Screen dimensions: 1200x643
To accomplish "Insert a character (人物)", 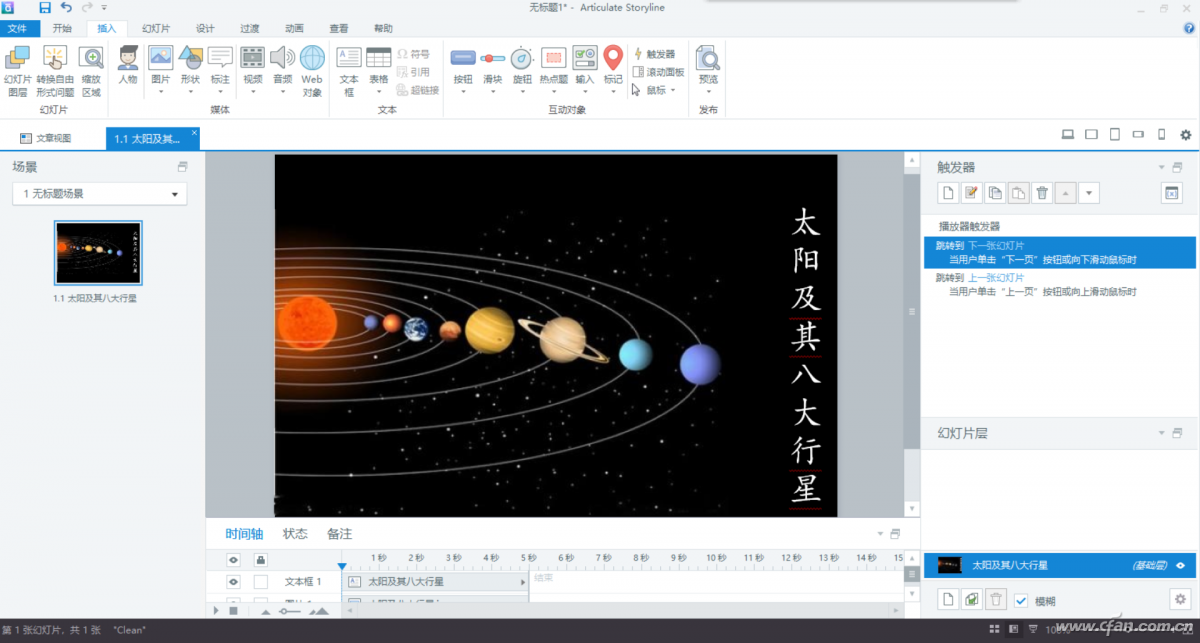I will coord(128,65).
